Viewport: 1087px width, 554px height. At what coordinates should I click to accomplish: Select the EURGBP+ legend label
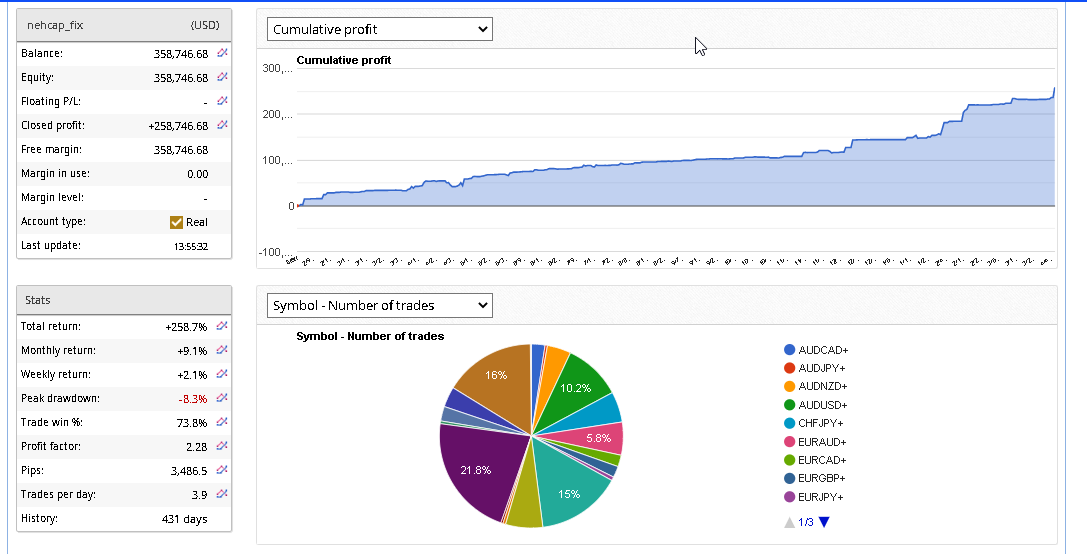click(822, 478)
